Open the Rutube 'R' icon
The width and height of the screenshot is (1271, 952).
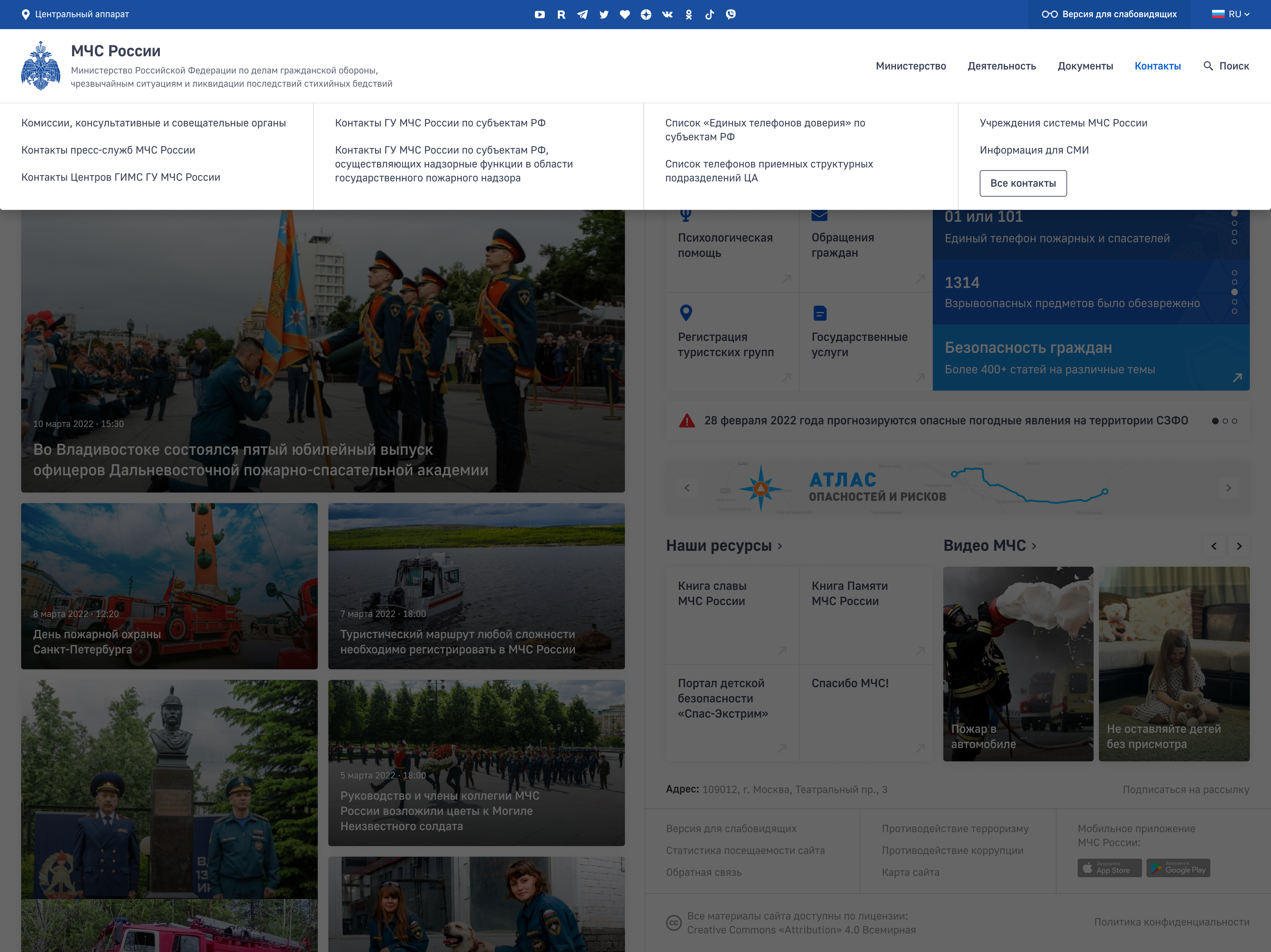561,14
